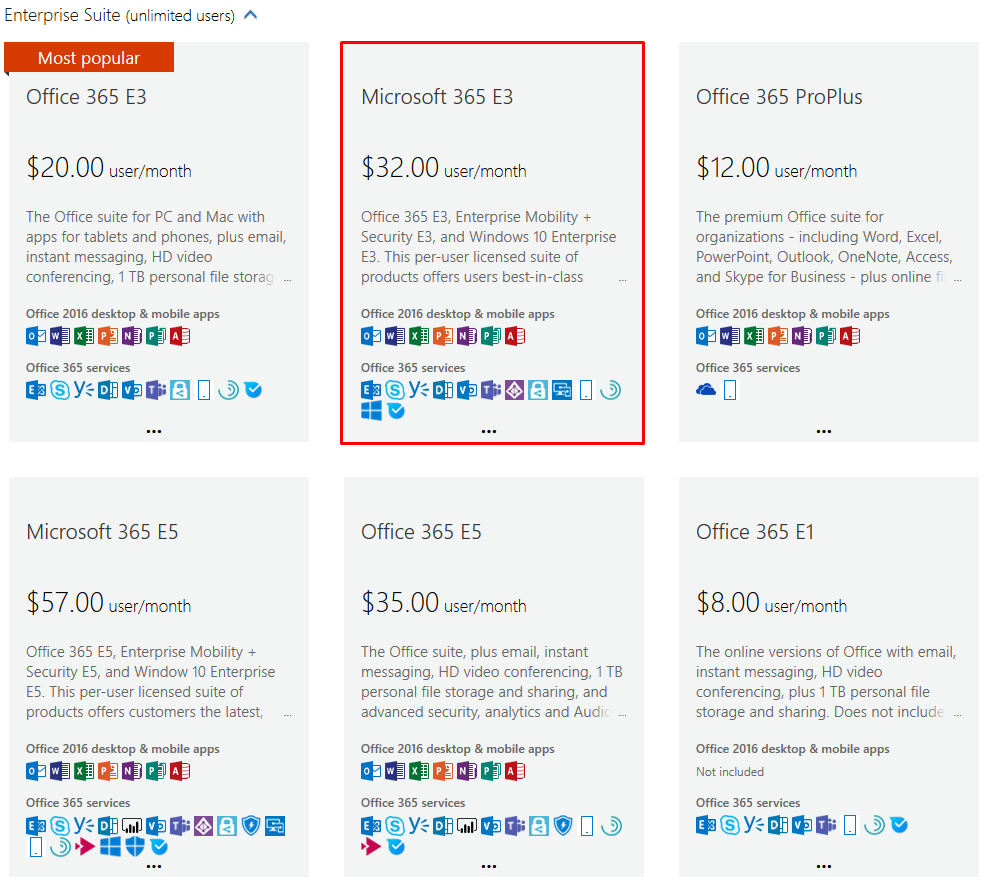Click the Yammer icon in the Office 365 E5 services row
The width and height of the screenshot is (985, 881).
(417, 827)
